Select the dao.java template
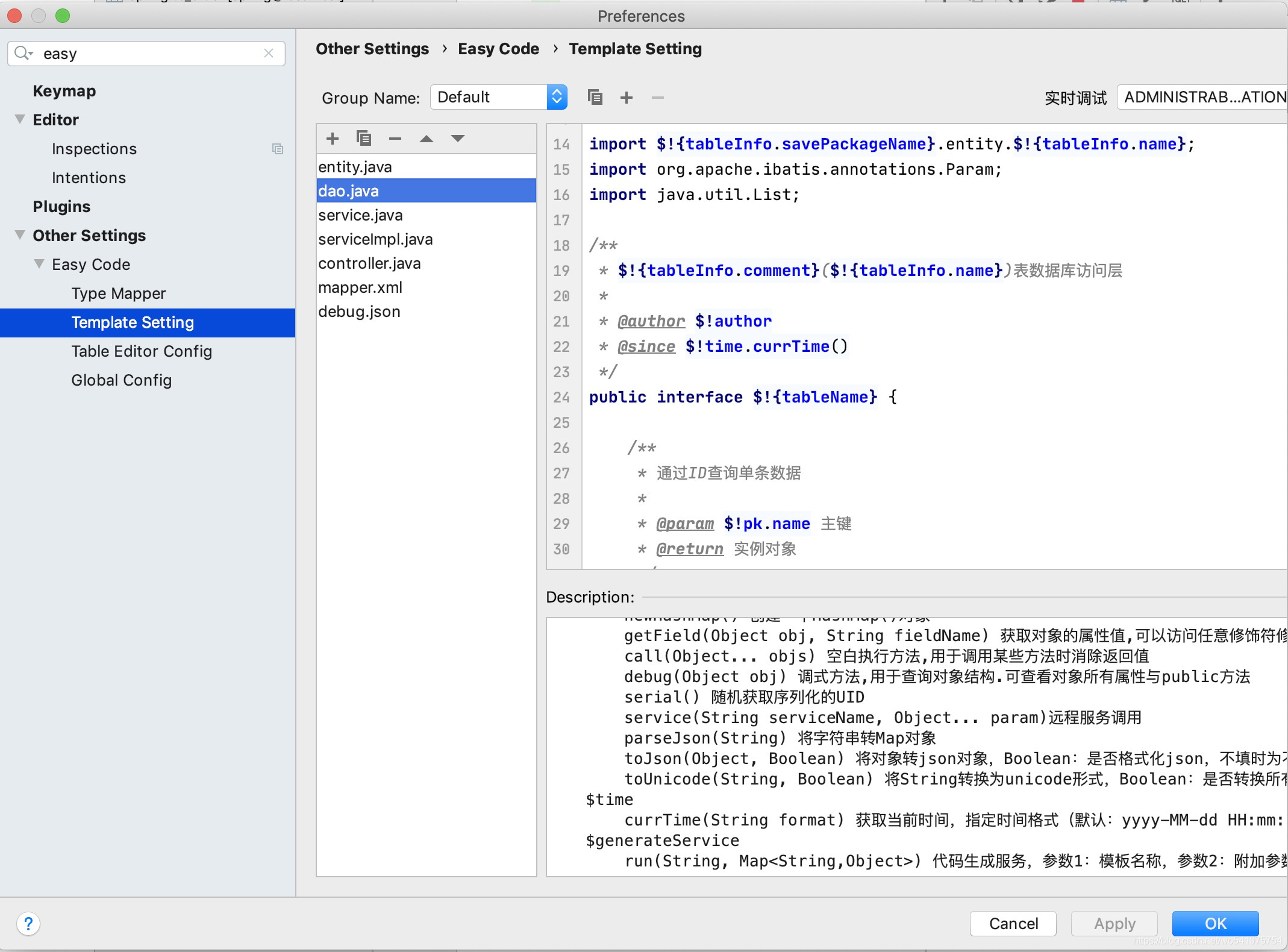This screenshot has height=952, width=1288. pos(427,191)
